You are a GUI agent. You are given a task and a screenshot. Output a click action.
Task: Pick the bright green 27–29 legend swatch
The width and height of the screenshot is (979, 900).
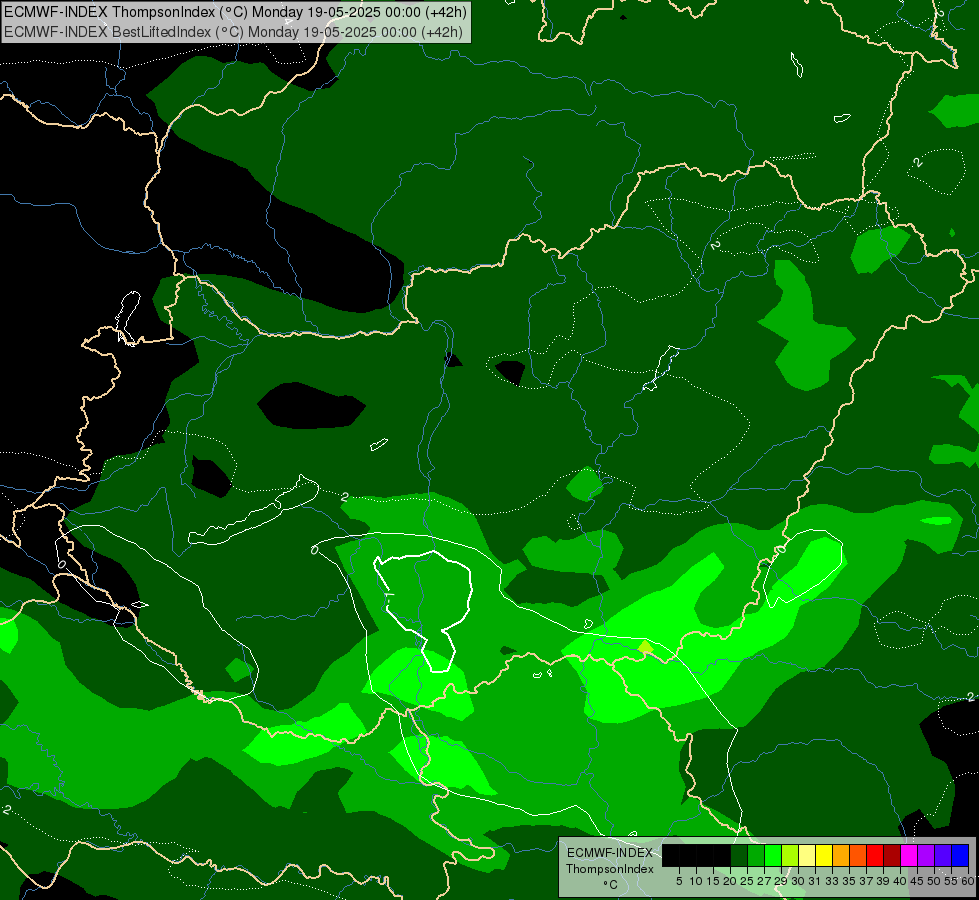[x=773, y=855]
